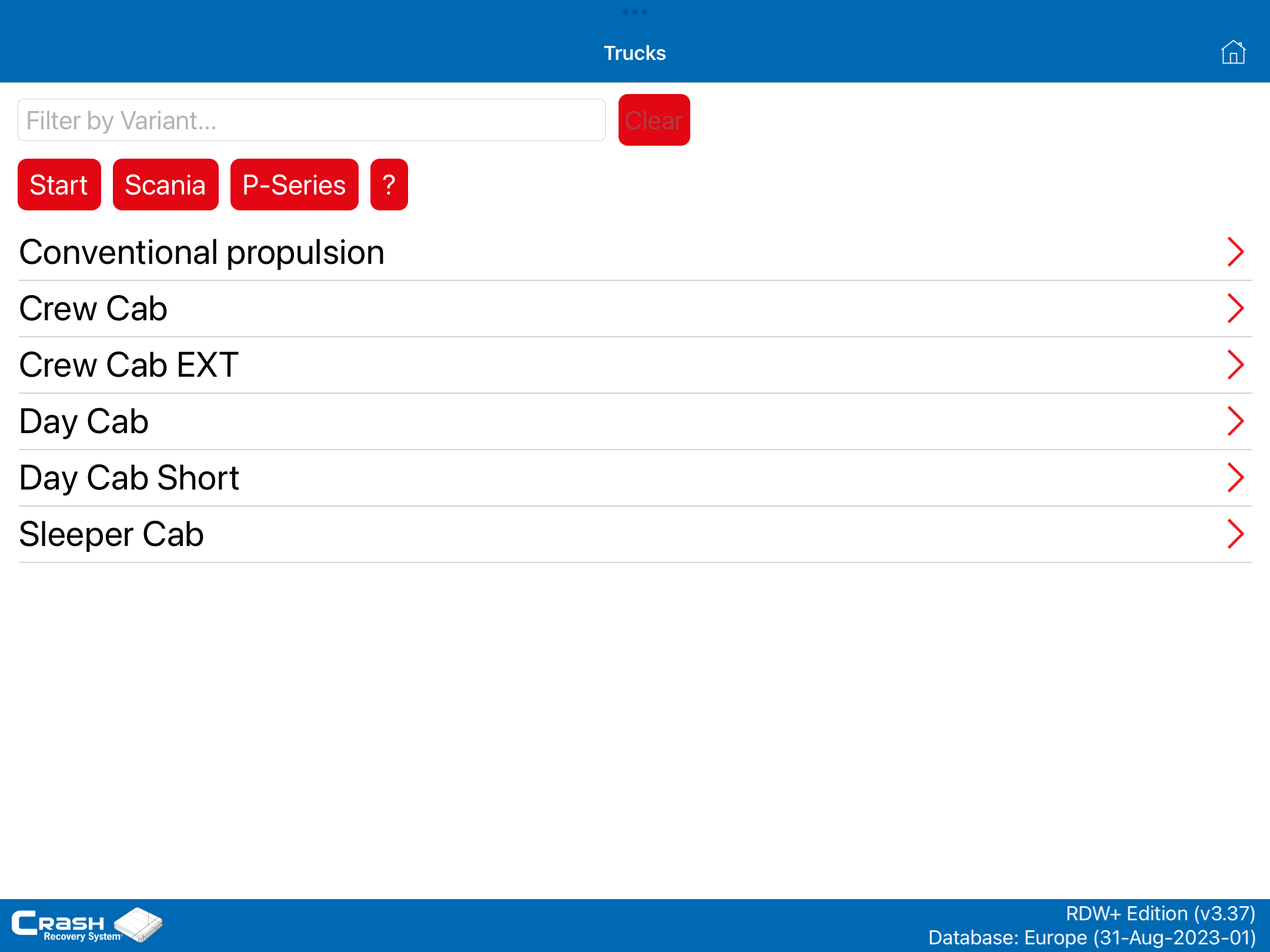
Task: Tap the Database Europe version text
Action: pos(1091,937)
